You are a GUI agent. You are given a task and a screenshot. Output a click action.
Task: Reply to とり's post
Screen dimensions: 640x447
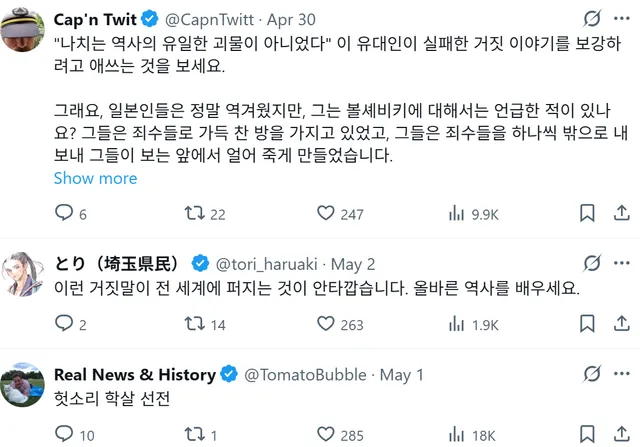tap(64, 323)
